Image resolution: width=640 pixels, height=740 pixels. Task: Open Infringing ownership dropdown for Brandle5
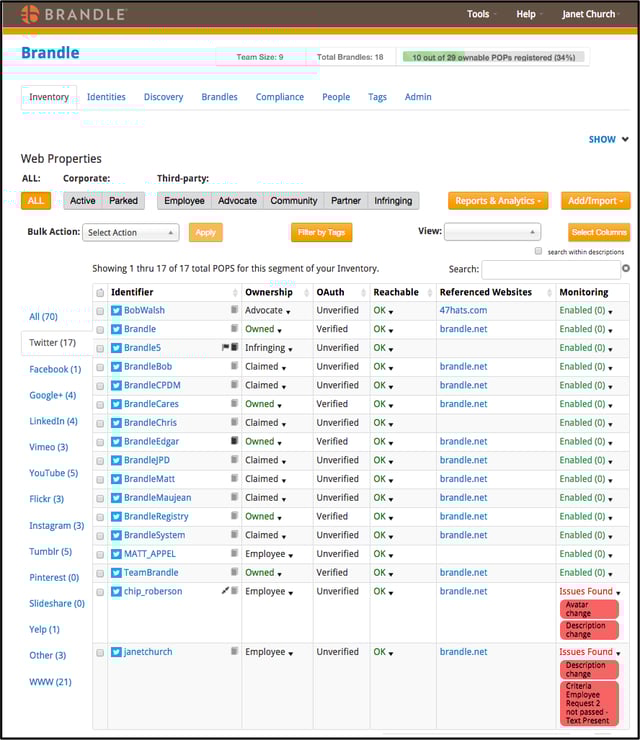pyautogui.click(x=290, y=350)
